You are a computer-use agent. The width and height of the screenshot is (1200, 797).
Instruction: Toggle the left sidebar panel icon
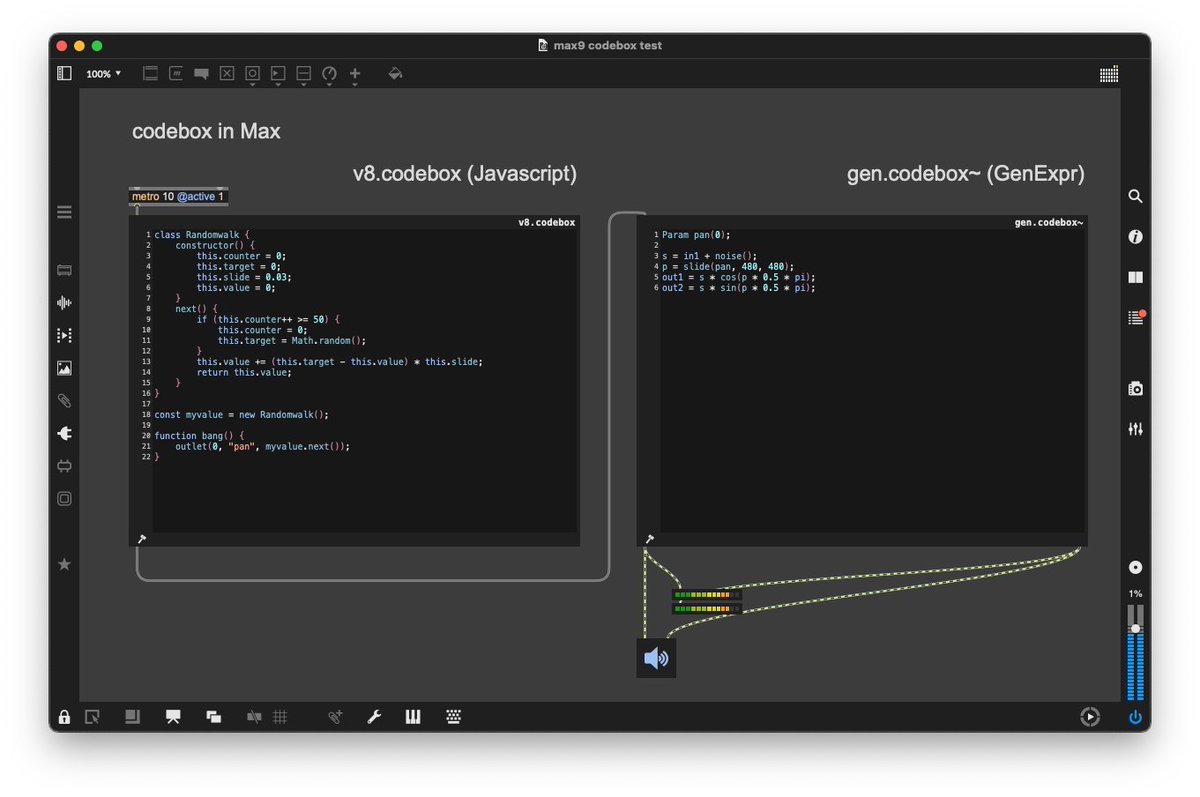tap(64, 73)
